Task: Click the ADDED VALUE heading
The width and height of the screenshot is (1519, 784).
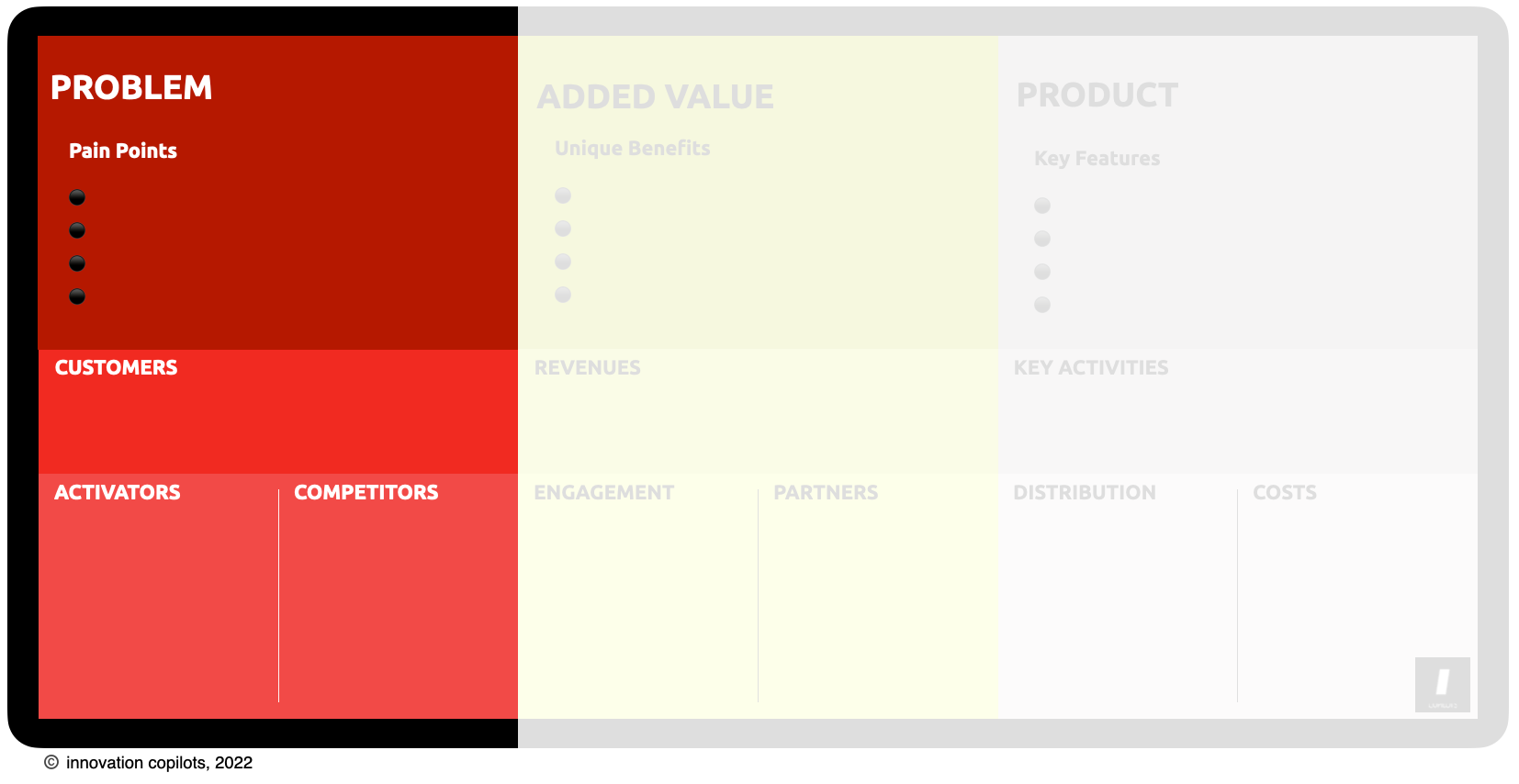Action: coord(656,97)
